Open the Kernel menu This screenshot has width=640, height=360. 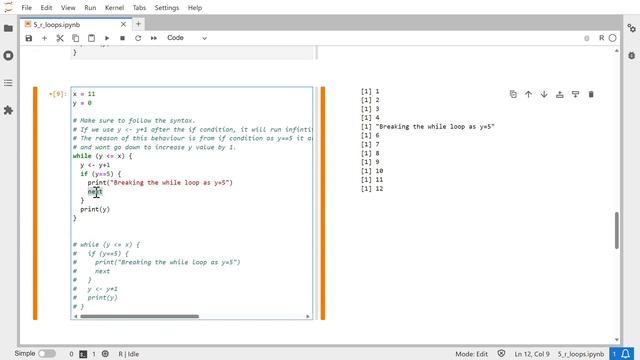(114, 8)
